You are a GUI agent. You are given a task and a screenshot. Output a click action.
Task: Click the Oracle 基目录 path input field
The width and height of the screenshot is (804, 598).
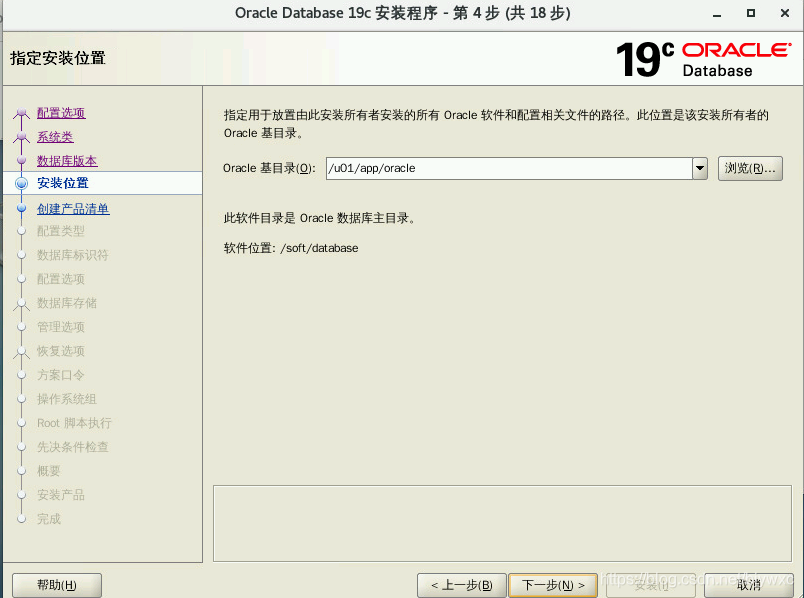[509, 168]
